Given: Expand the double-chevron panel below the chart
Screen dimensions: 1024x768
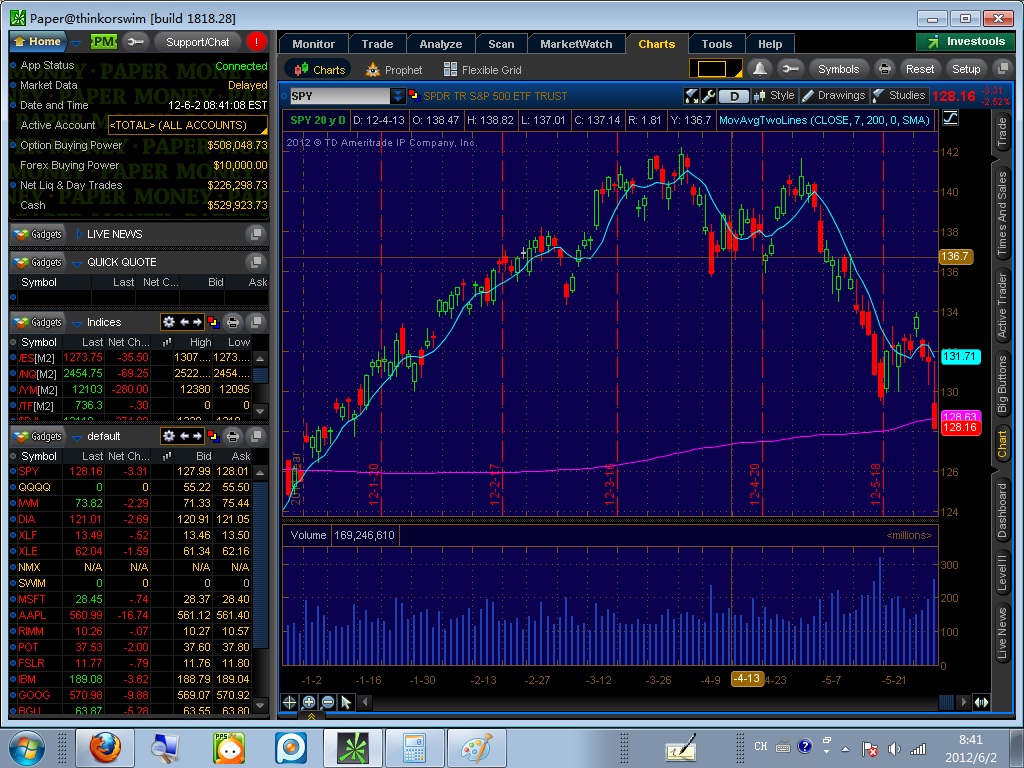Looking at the screenshot, I should tap(312, 716).
